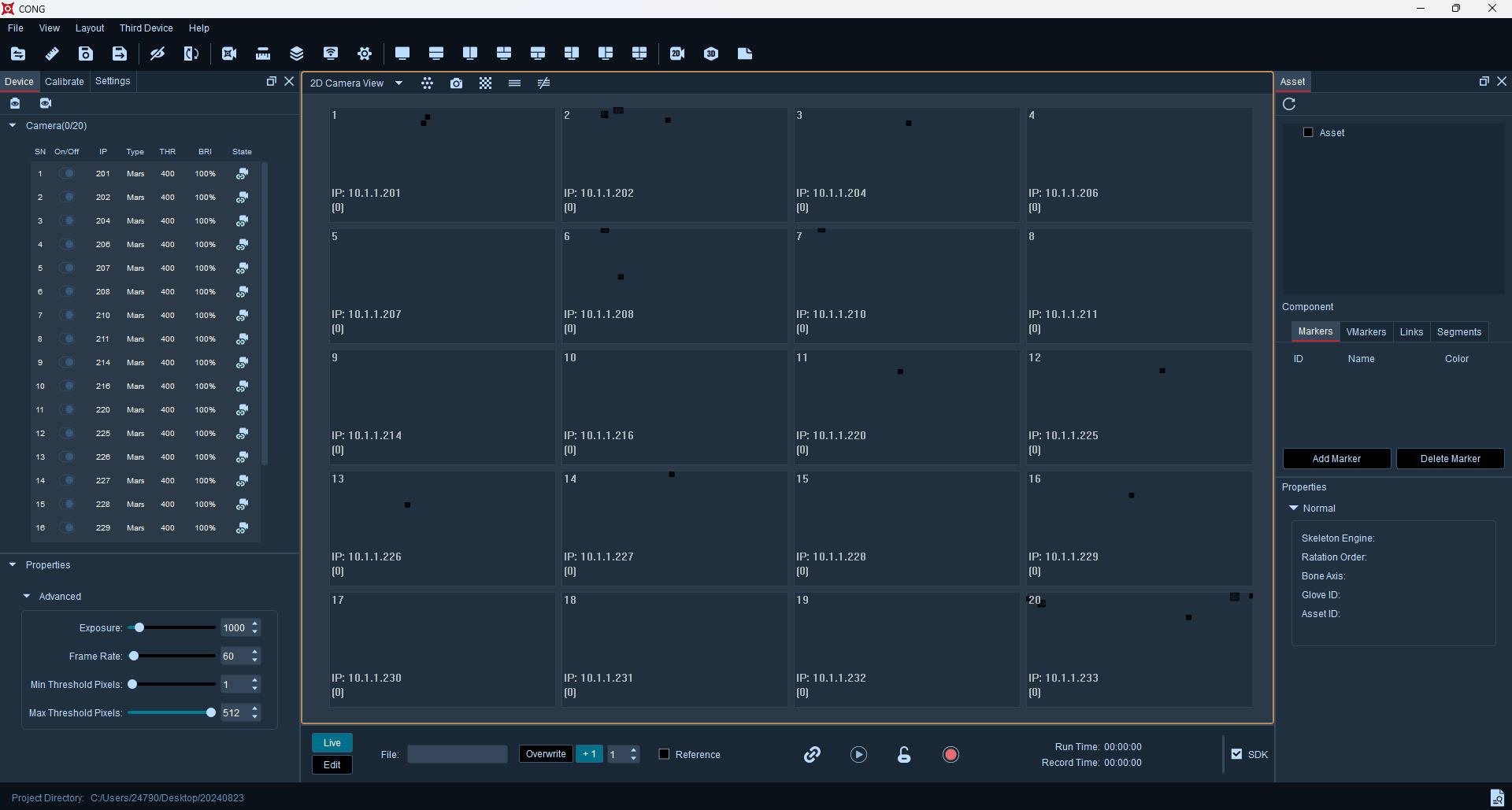Click the Add Marker button
Screen dimensions: 1512x810
tap(1336, 459)
